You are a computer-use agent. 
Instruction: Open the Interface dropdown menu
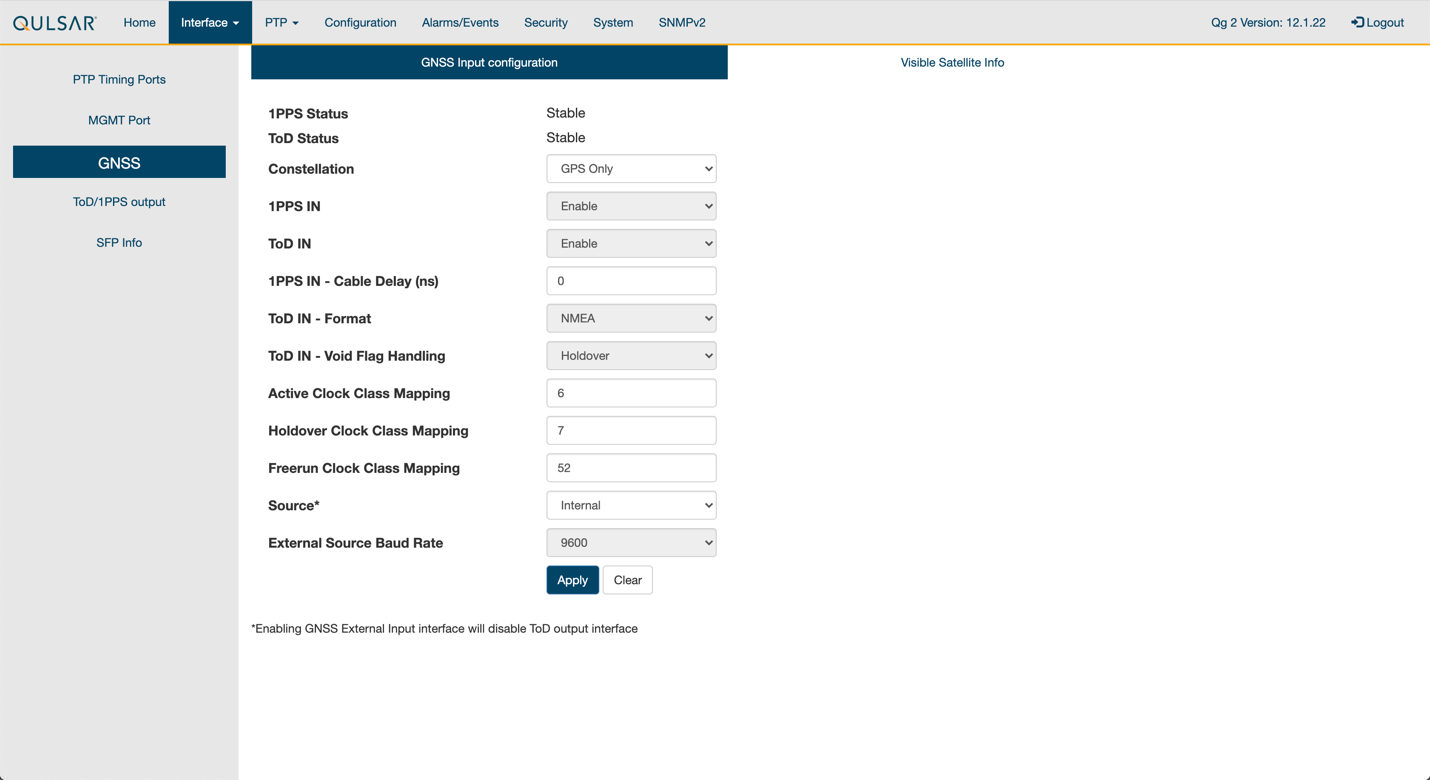click(x=209, y=22)
